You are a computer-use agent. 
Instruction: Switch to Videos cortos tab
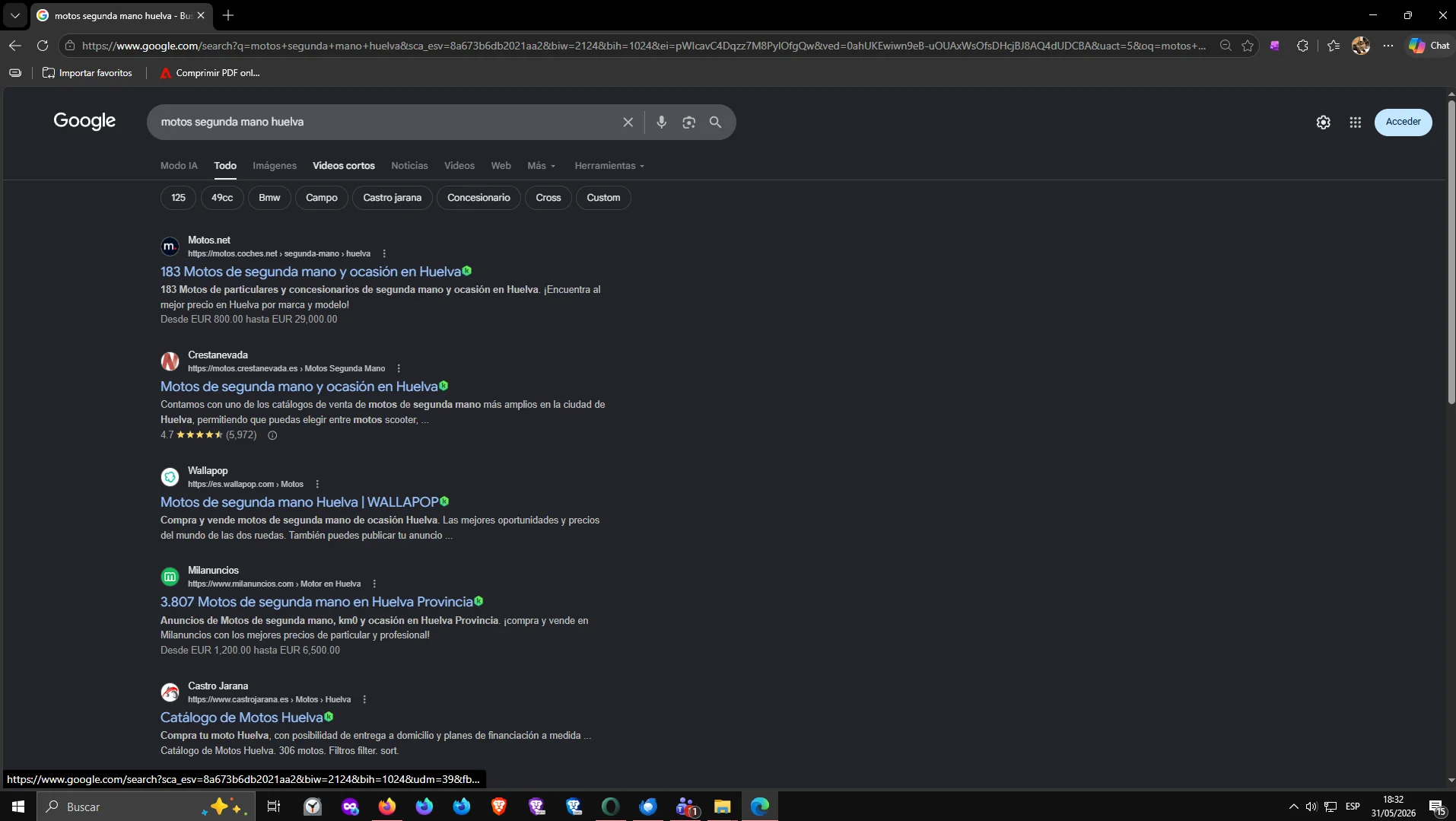344,166
